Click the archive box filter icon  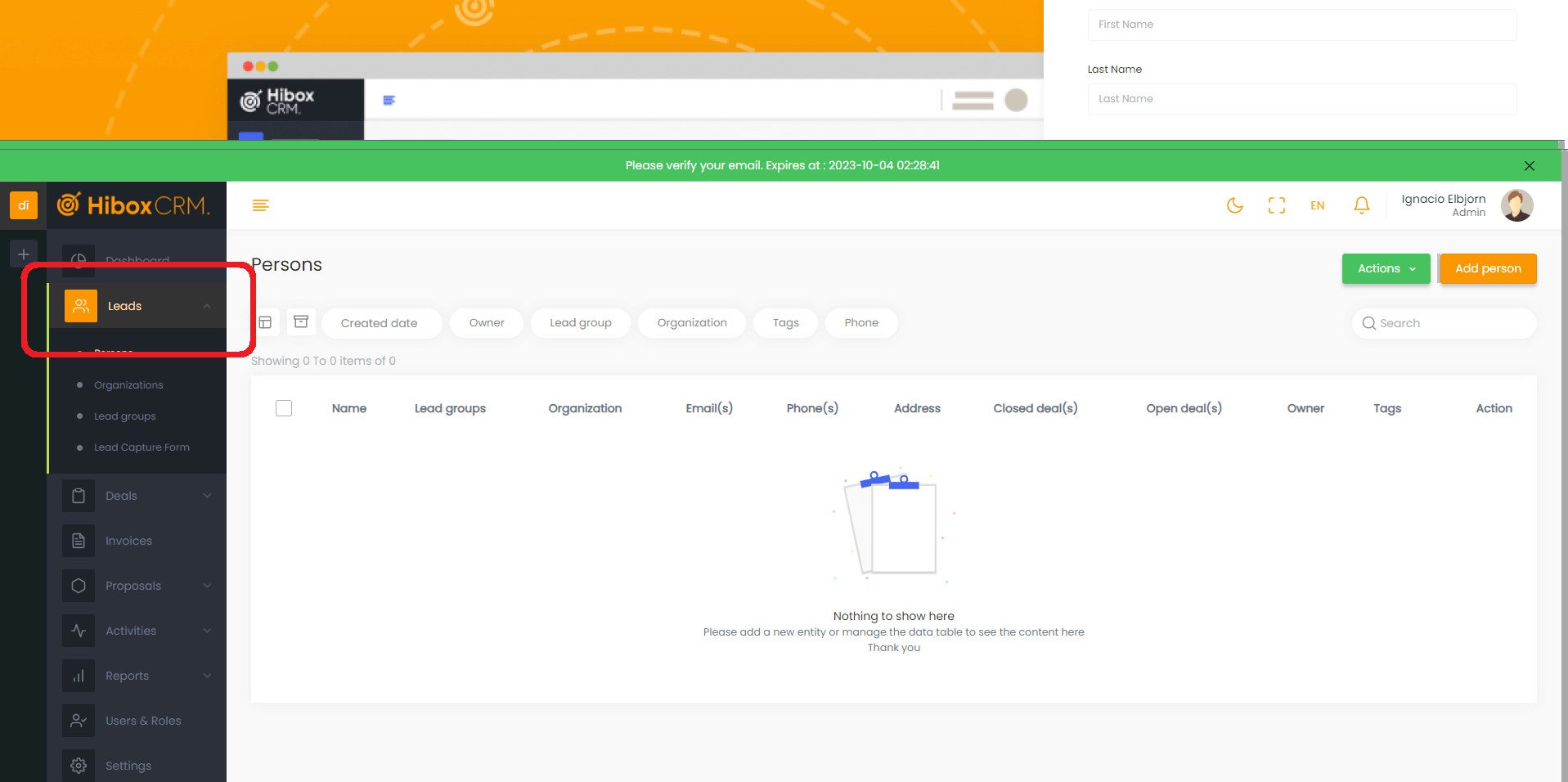[x=301, y=322]
